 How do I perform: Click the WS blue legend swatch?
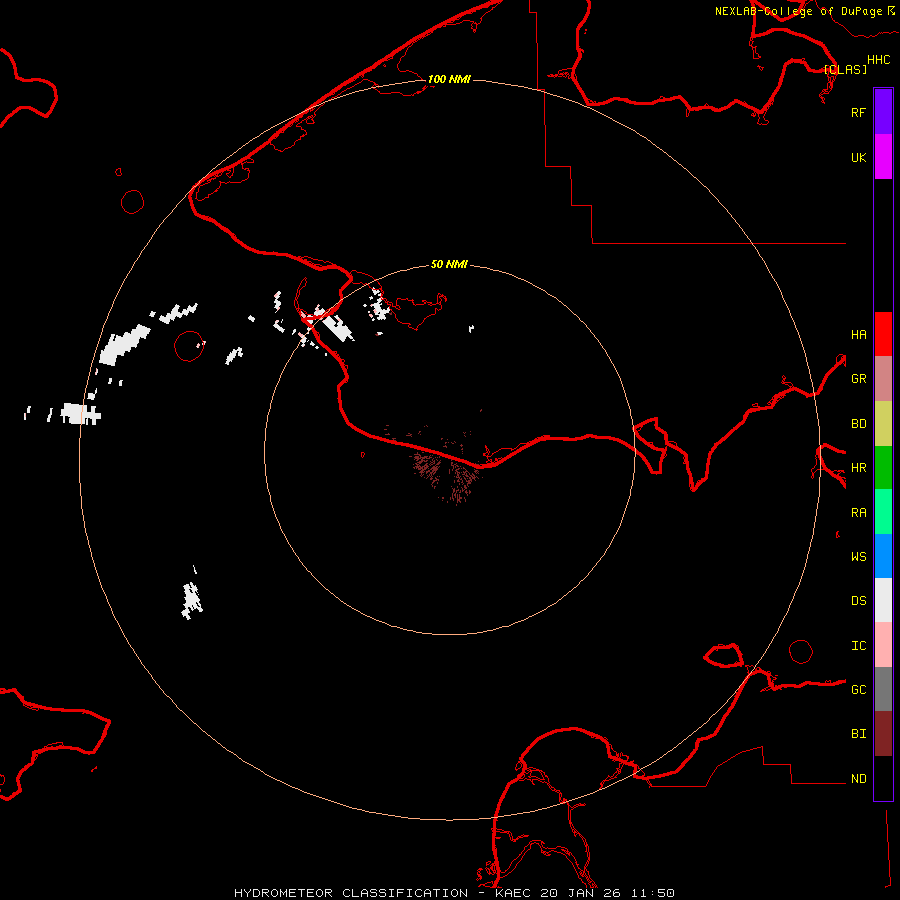coord(883,556)
